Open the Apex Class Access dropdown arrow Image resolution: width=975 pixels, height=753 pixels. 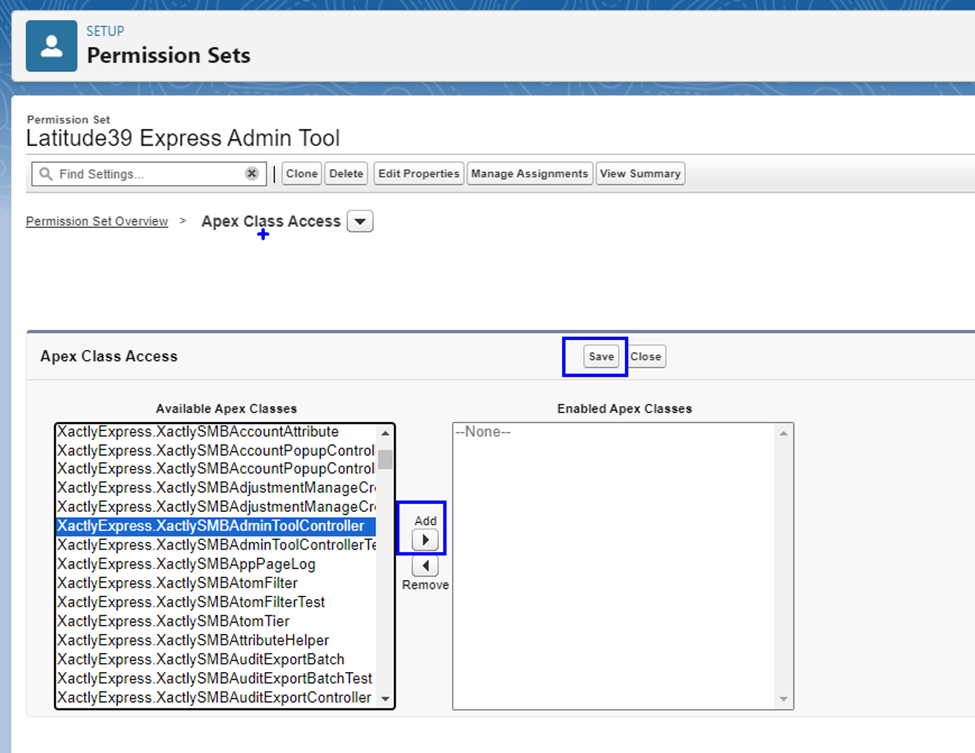(x=360, y=221)
